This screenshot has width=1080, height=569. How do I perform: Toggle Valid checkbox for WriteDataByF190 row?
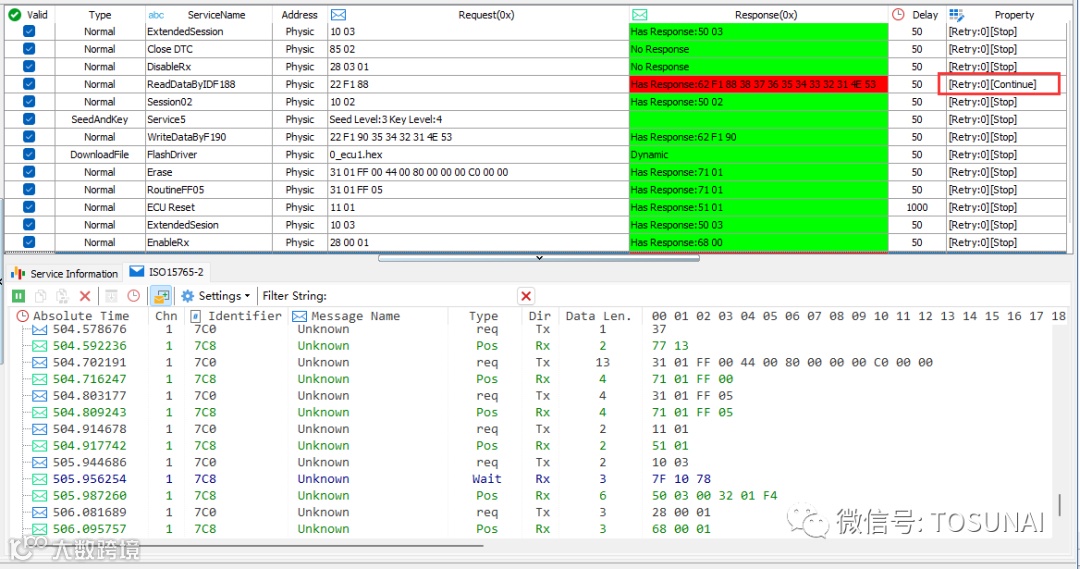tap(29, 137)
